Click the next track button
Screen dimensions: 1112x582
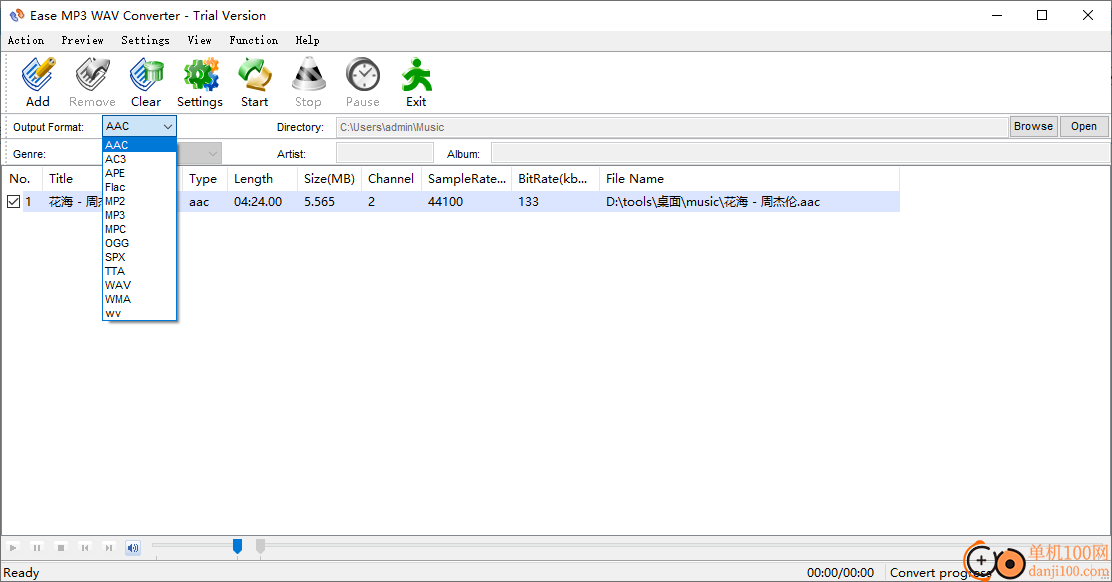[x=109, y=547]
